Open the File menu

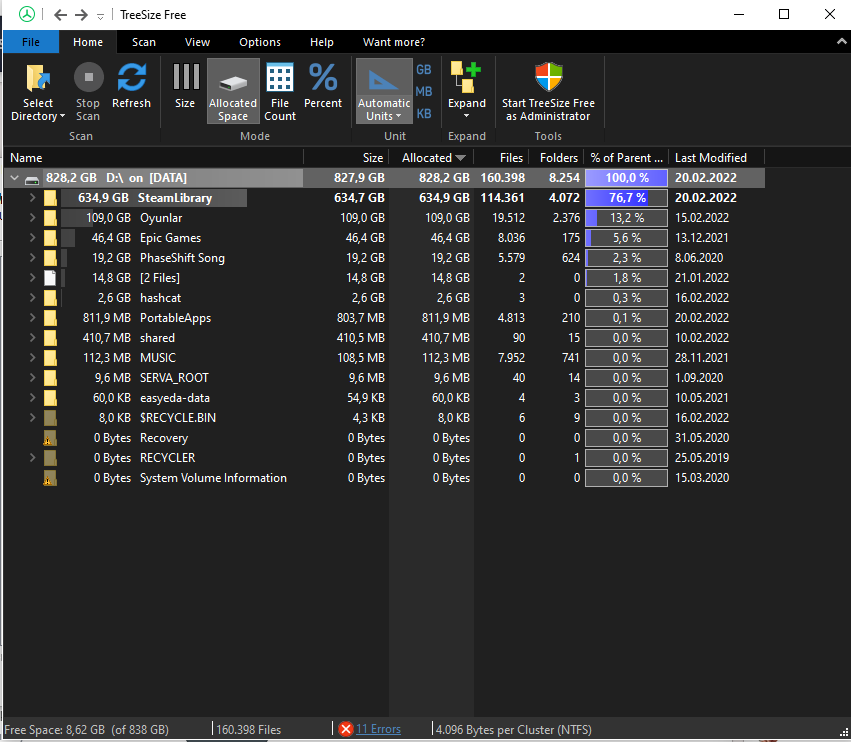[31, 42]
